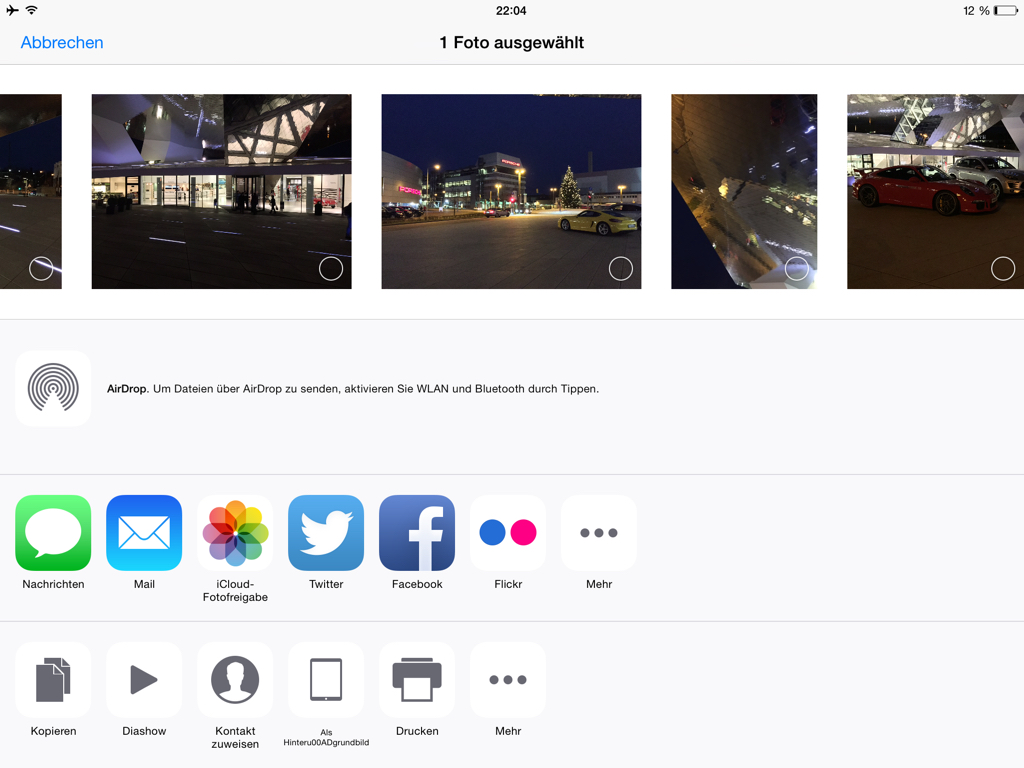
Task: Tap Kontakt zuweisen icon
Action: click(x=235, y=680)
